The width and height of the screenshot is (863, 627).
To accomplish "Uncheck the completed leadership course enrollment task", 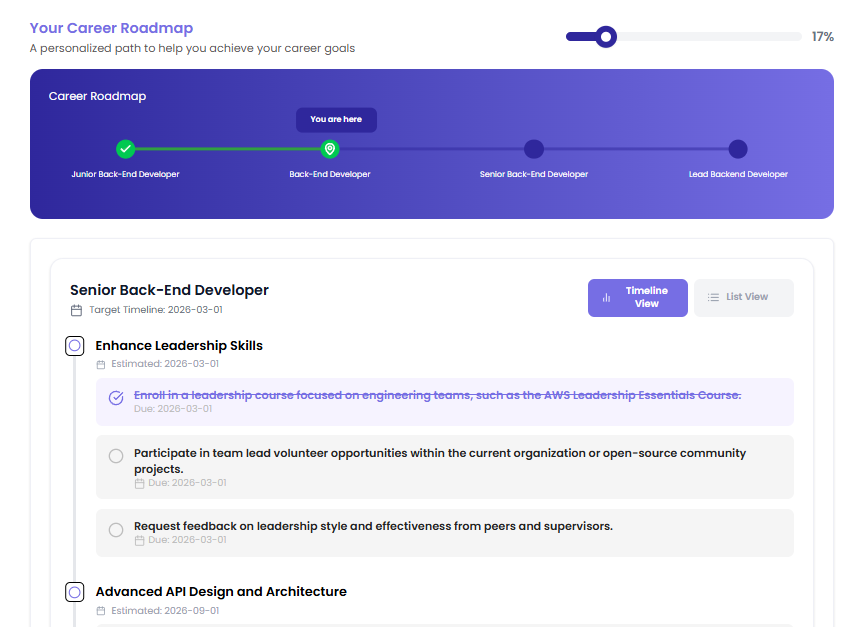I will click(x=116, y=398).
